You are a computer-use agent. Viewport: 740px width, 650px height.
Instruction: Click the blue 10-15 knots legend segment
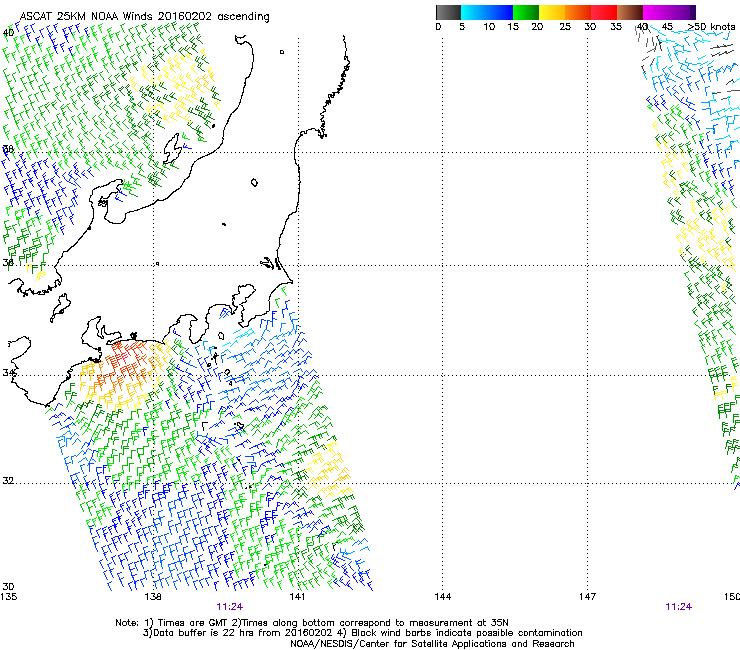pos(500,12)
